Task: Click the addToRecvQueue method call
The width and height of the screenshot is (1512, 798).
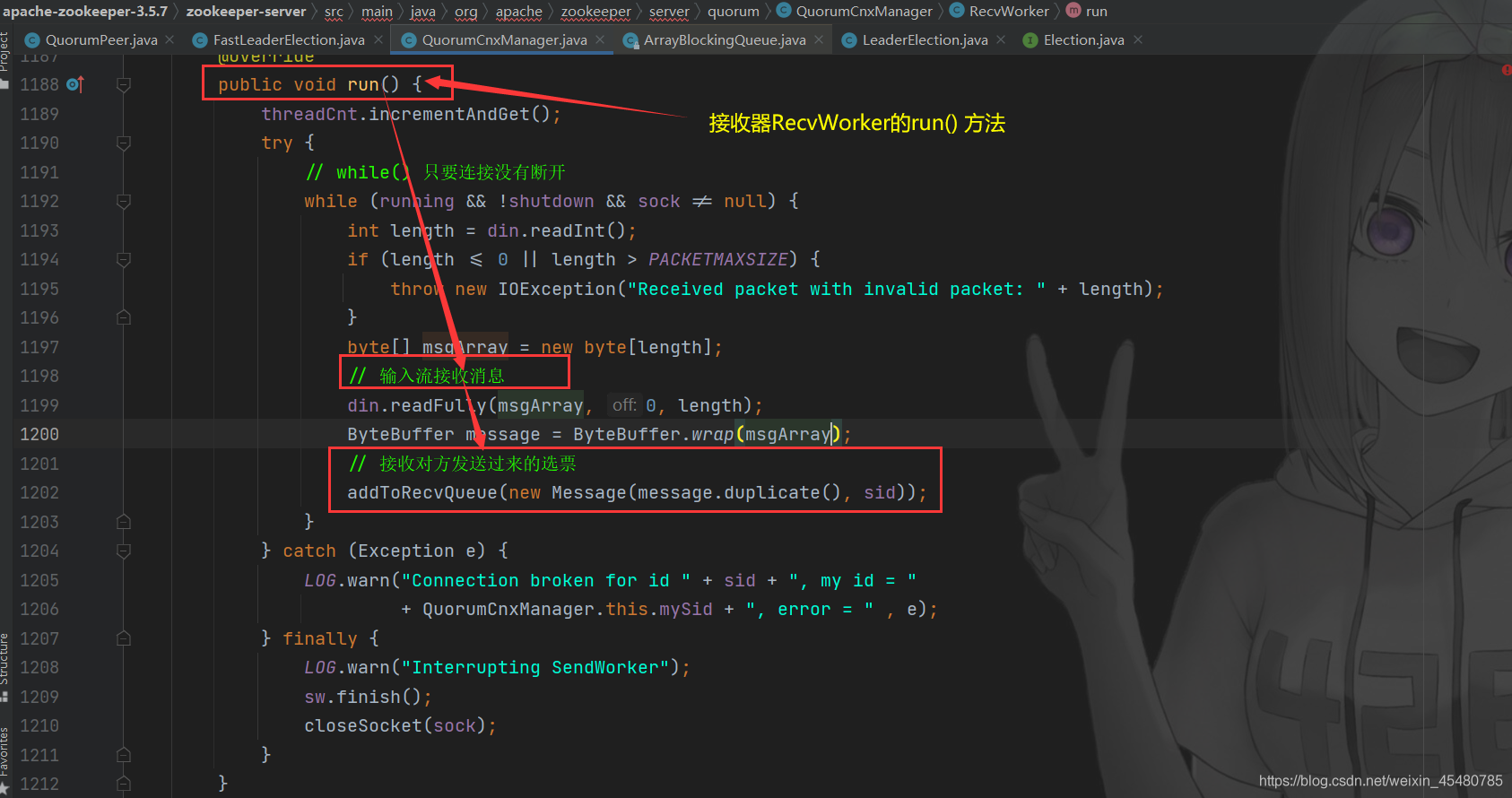Action: coord(421,492)
